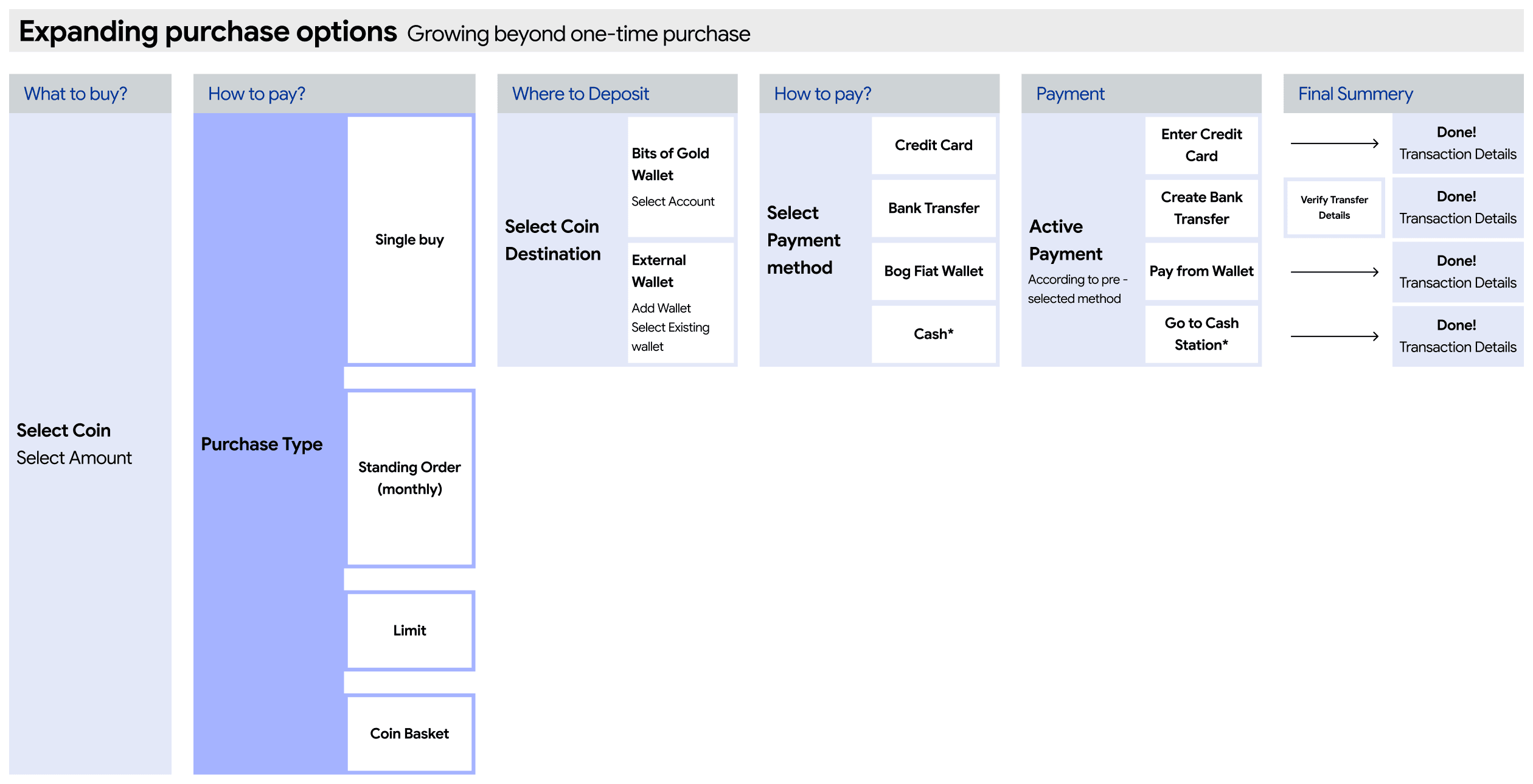
Task: Click Done! box in Pay from Wallet row
Action: [x=1458, y=272]
